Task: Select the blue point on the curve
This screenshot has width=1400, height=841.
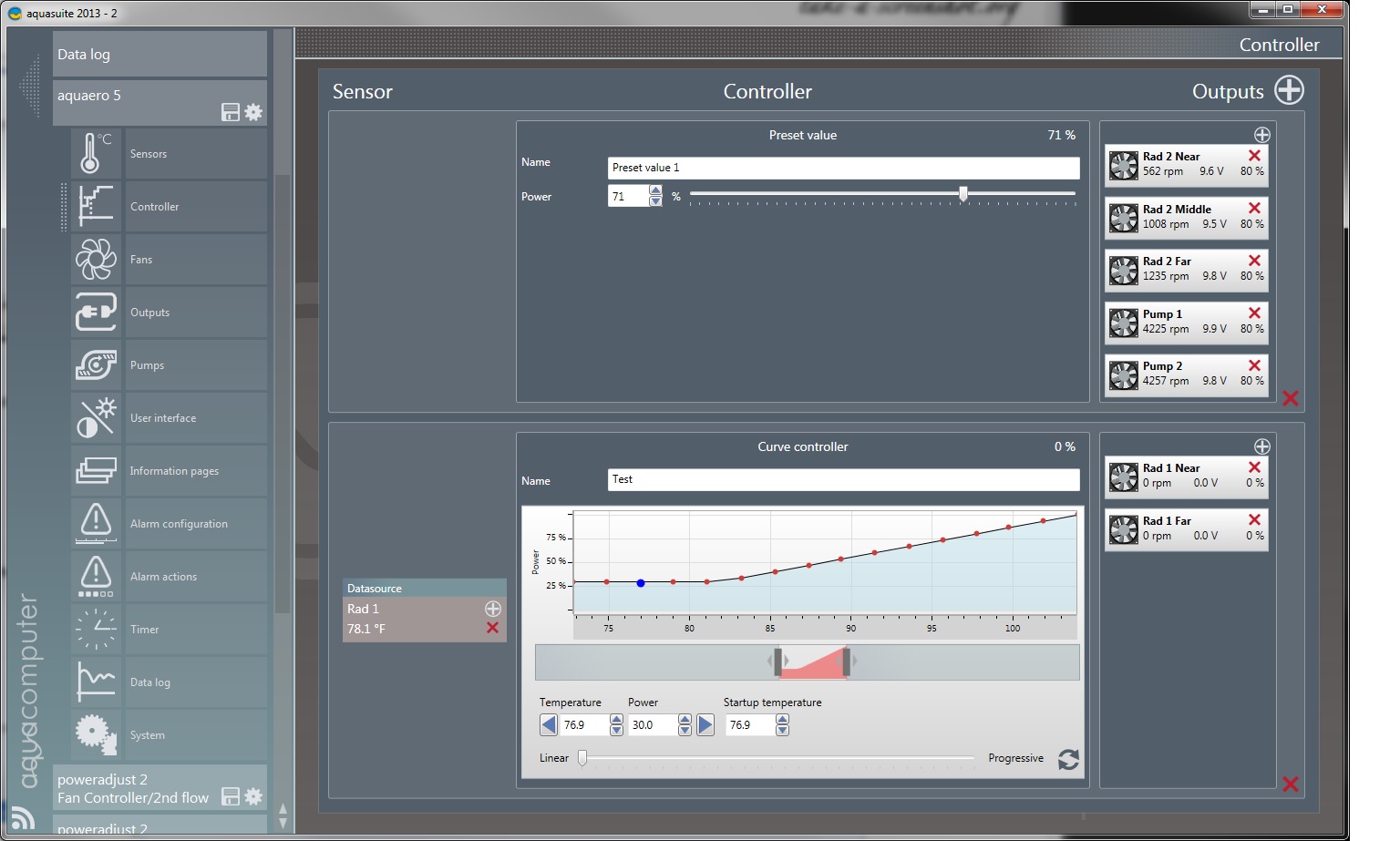Action: click(x=641, y=583)
